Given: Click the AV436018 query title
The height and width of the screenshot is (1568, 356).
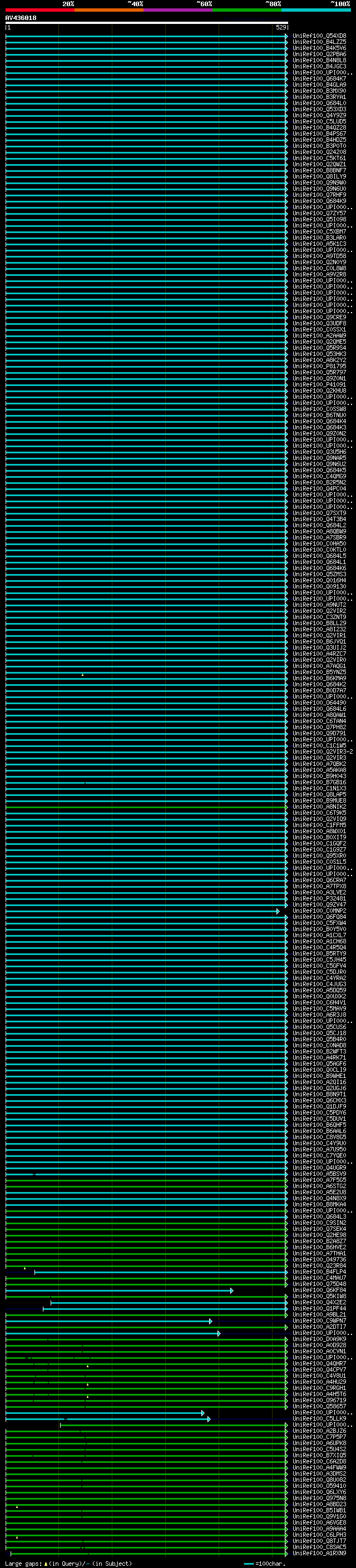Looking at the screenshot, I should (x=21, y=18).
